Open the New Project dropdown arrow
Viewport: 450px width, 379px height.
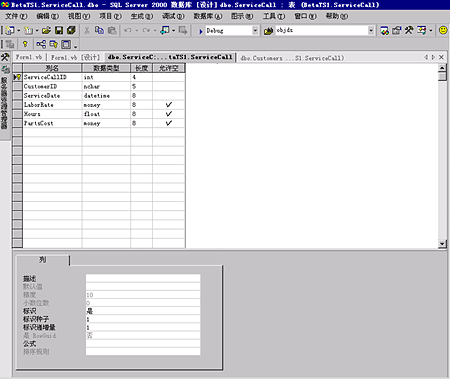[x=18, y=31]
